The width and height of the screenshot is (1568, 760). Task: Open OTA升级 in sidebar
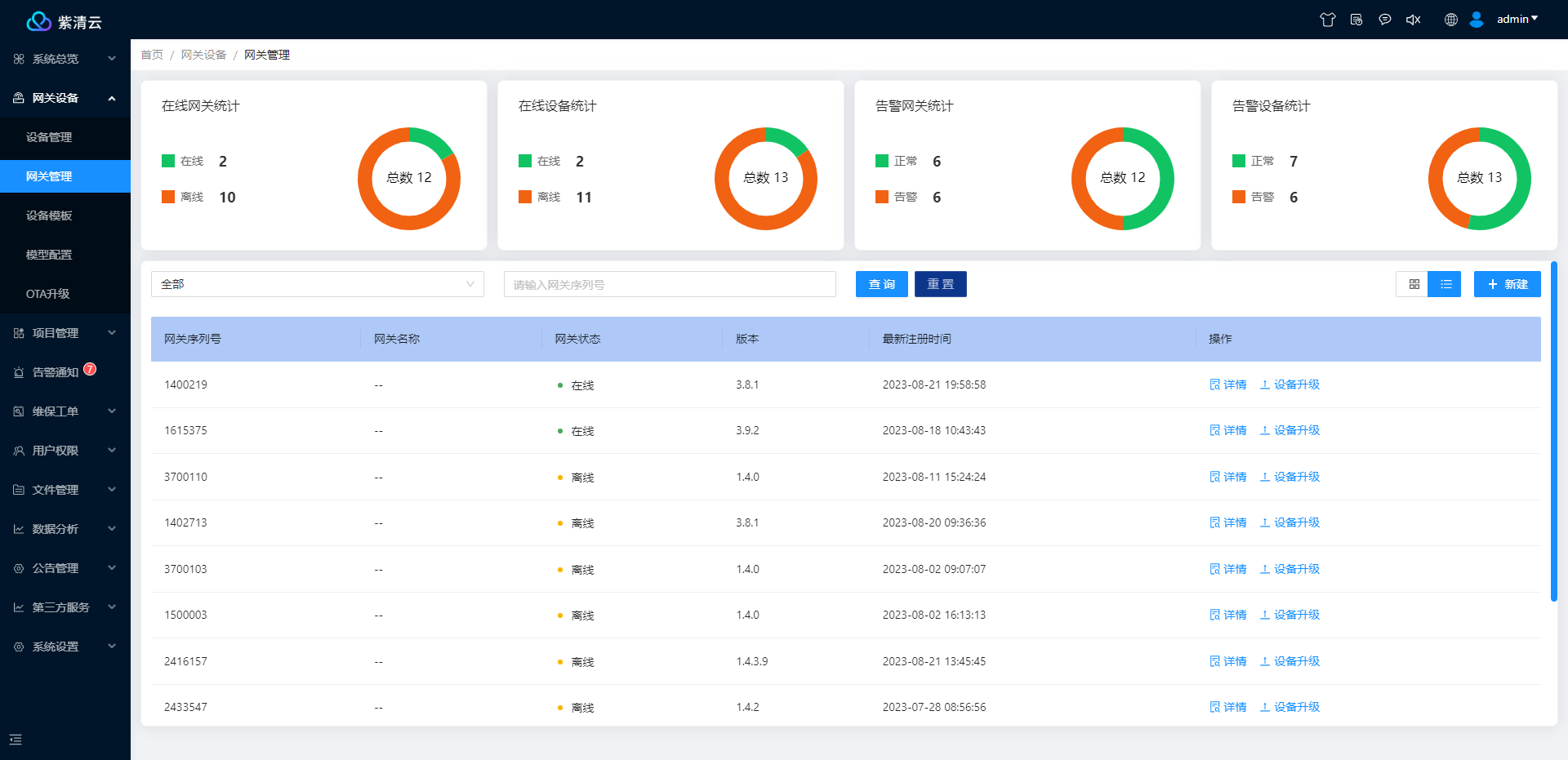(65, 294)
